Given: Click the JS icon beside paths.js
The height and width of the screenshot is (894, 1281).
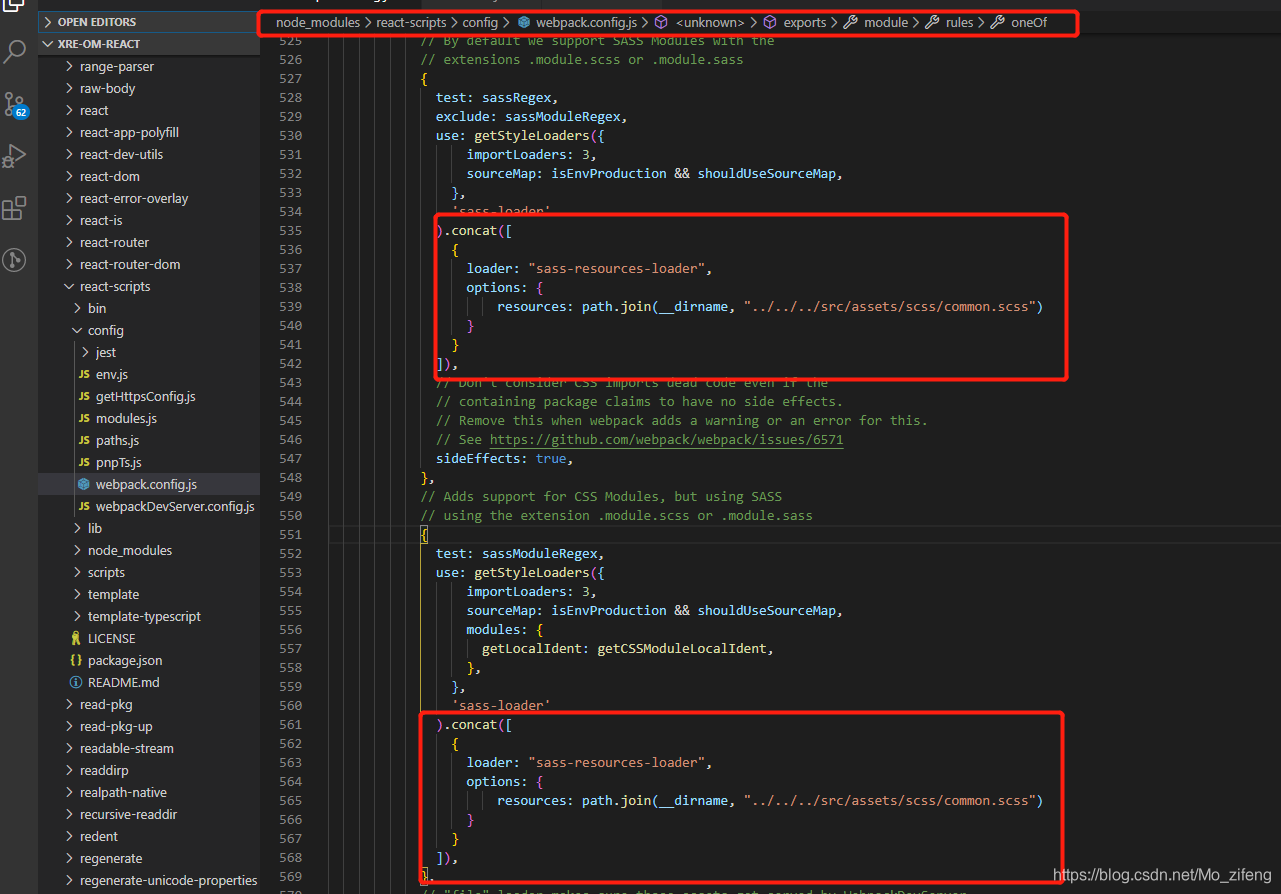Looking at the screenshot, I should point(84,440).
